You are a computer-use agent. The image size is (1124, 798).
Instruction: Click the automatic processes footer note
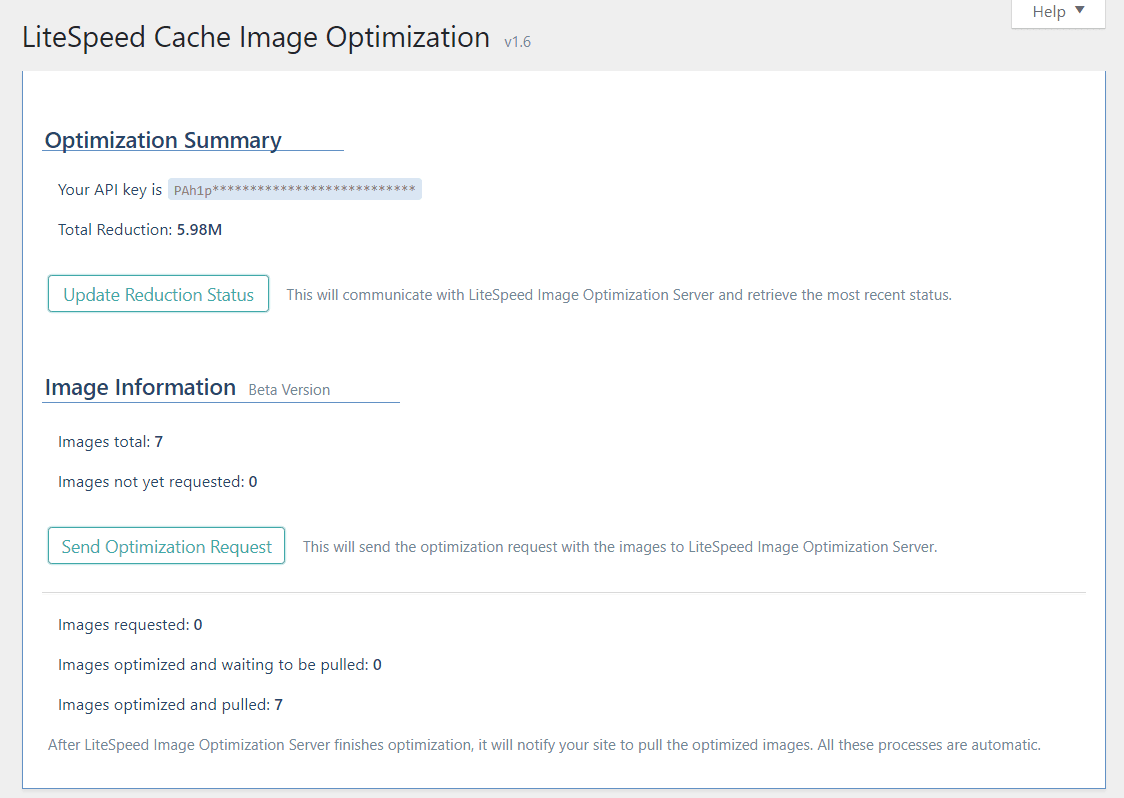click(x=544, y=745)
